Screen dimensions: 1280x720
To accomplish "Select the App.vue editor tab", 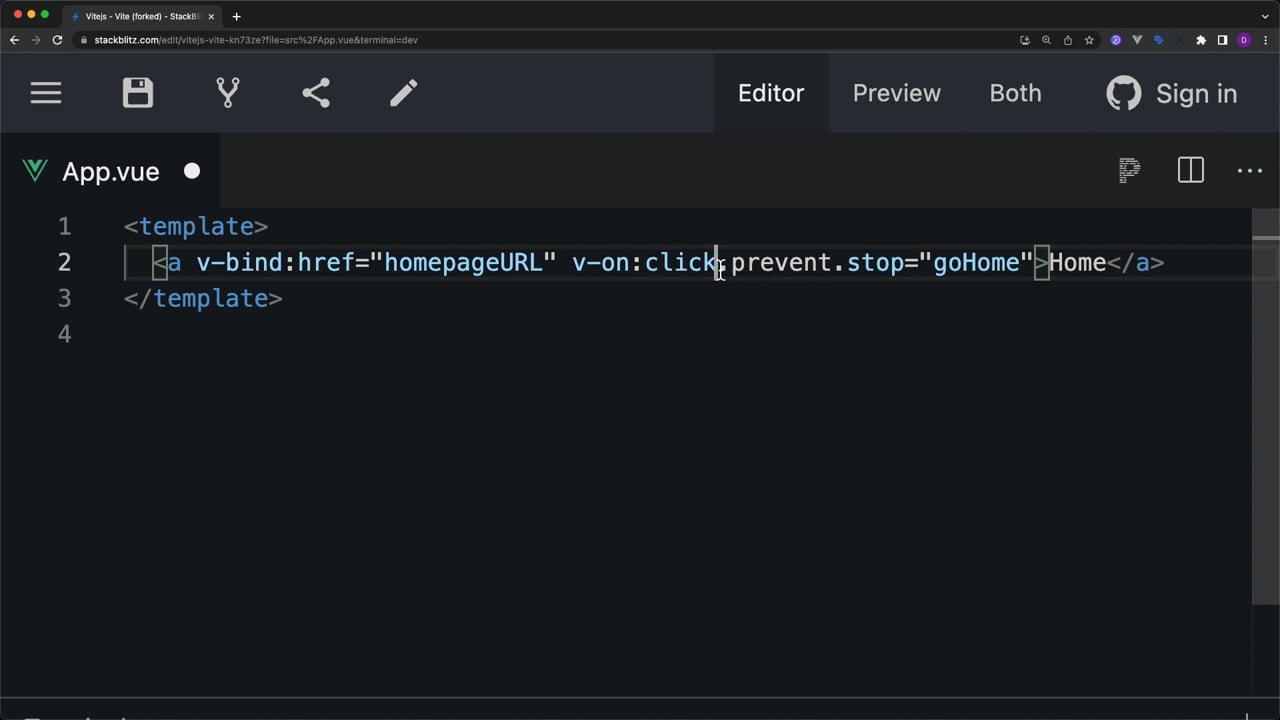I will pyautogui.click(x=110, y=171).
